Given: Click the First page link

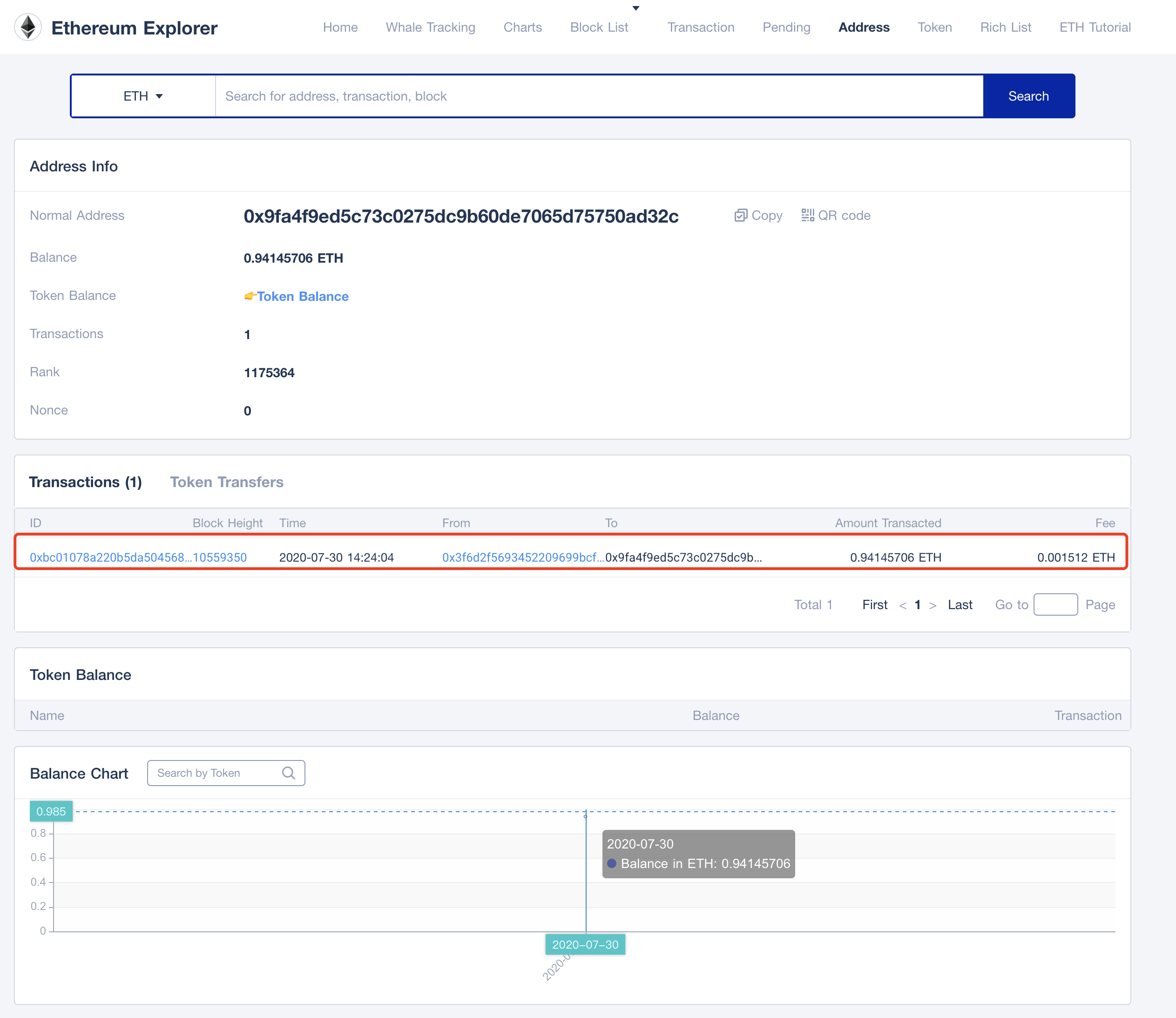Looking at the screenshot, I should point(874,604).
